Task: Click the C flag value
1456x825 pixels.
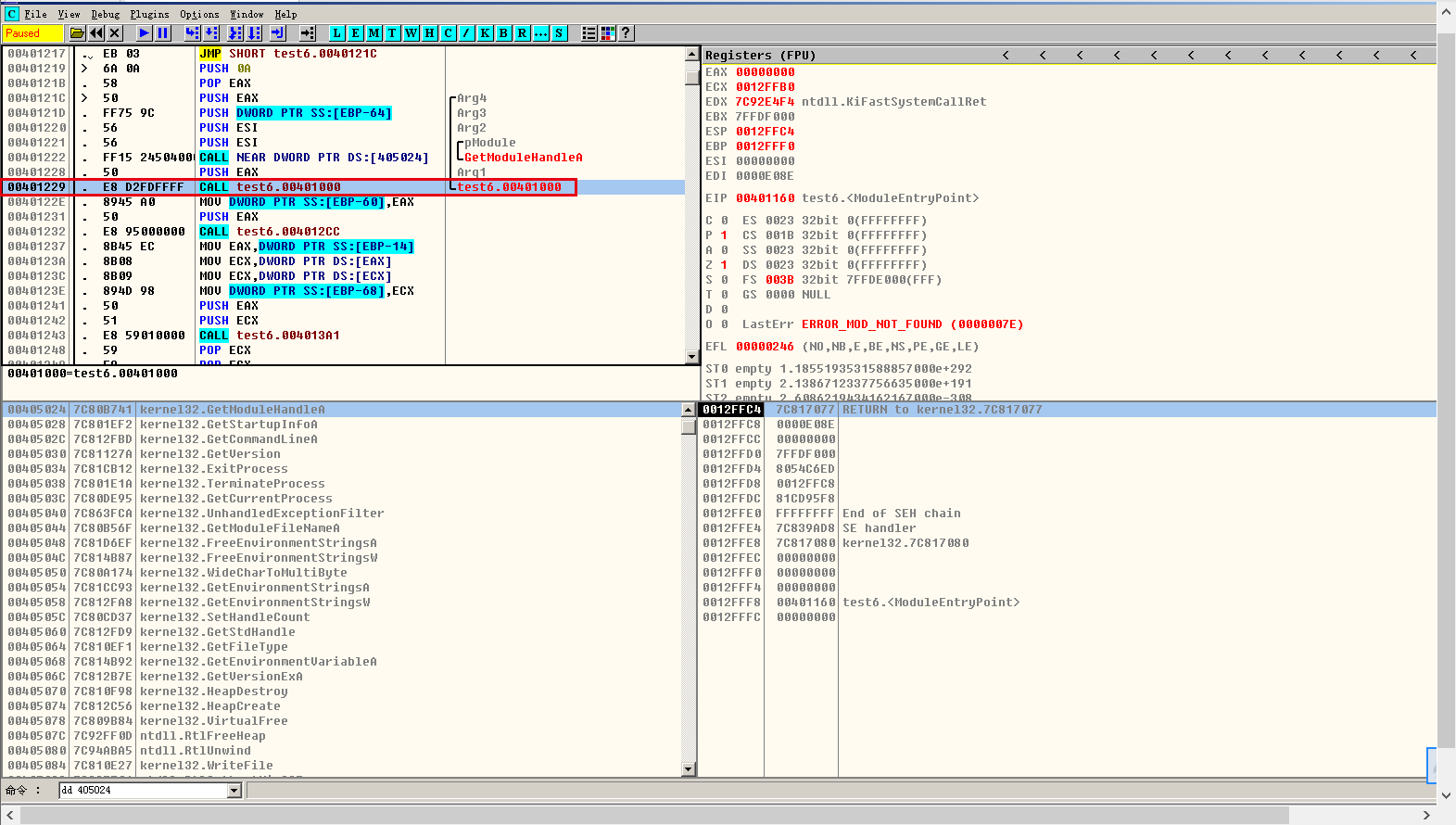Action: tap(724, 221)
